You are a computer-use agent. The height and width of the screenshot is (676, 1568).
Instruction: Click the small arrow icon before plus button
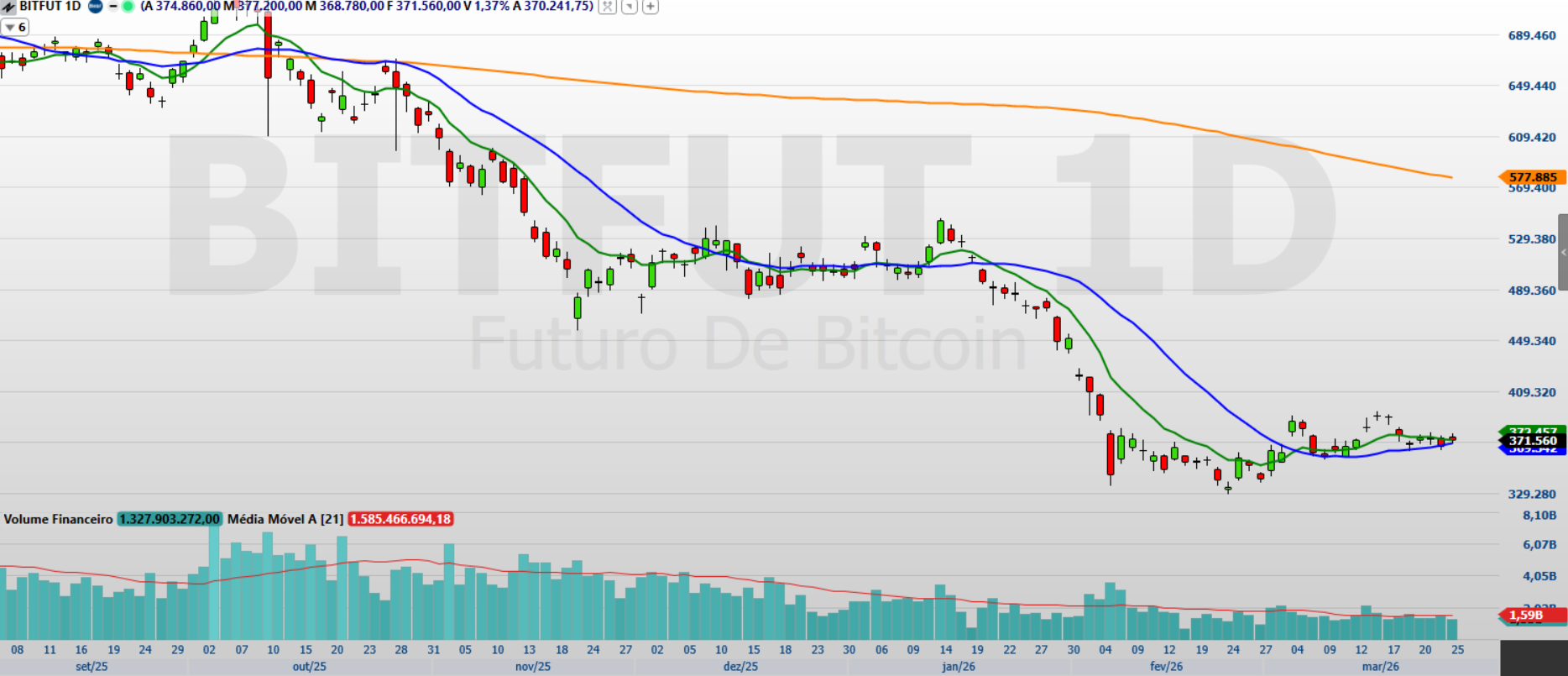629,7
